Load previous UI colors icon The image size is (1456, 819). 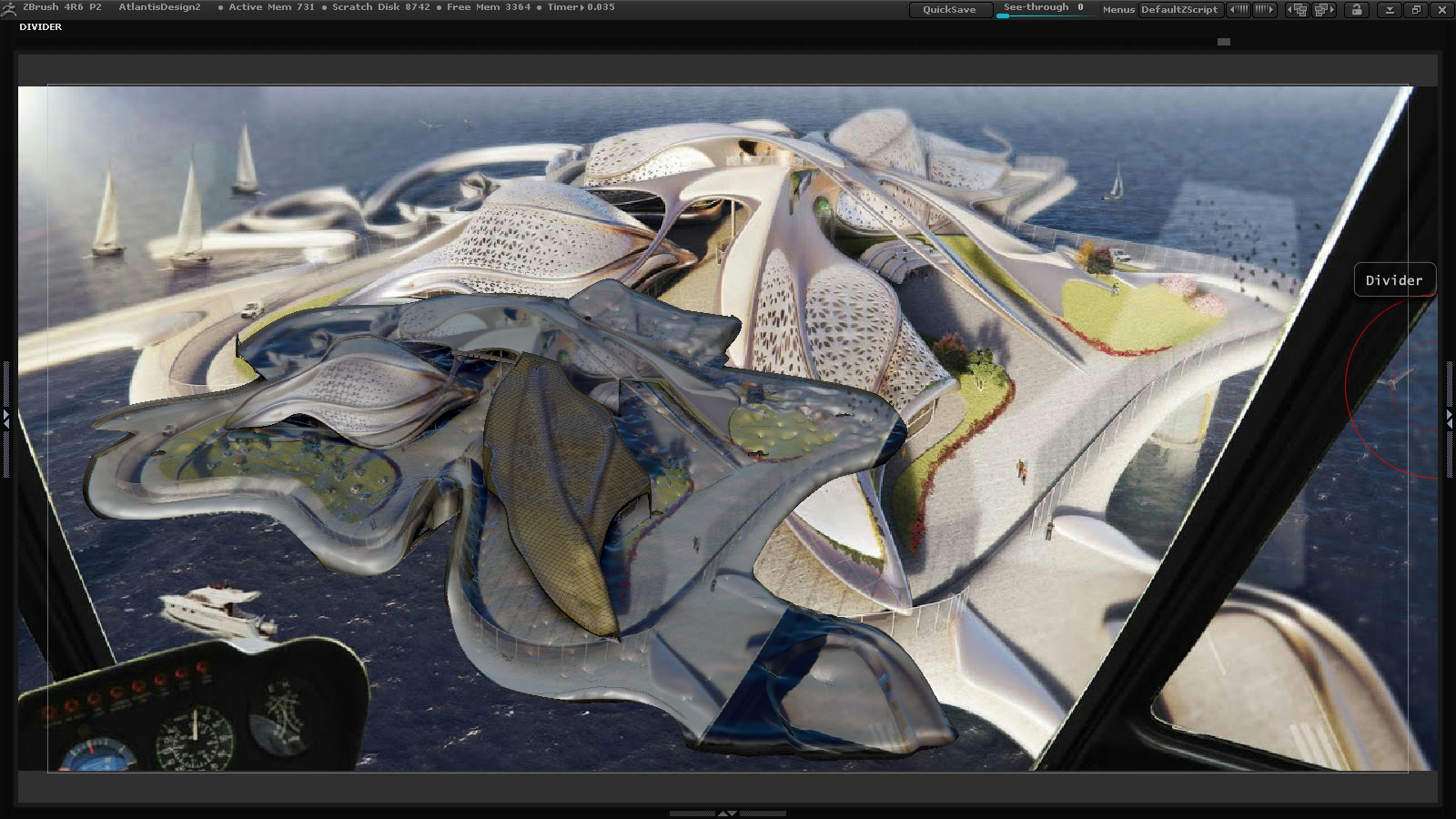click(1239, 9)
